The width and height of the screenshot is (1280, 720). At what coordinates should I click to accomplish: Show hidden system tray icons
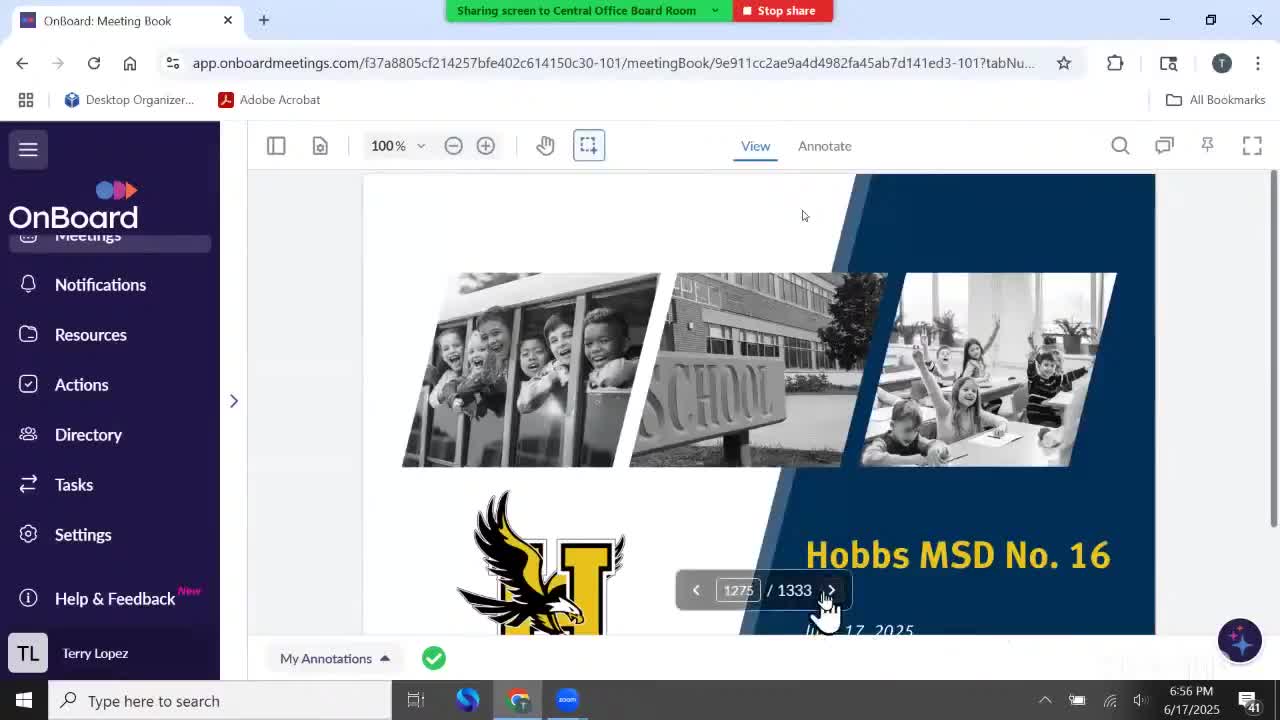point(1045,700)
